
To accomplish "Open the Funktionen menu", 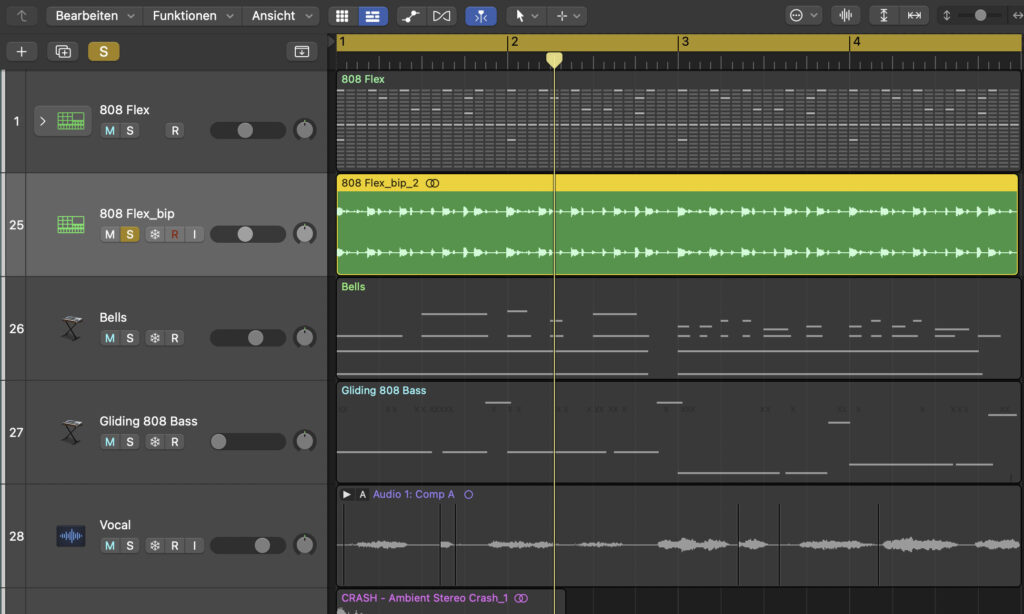I will pos(193,16).
